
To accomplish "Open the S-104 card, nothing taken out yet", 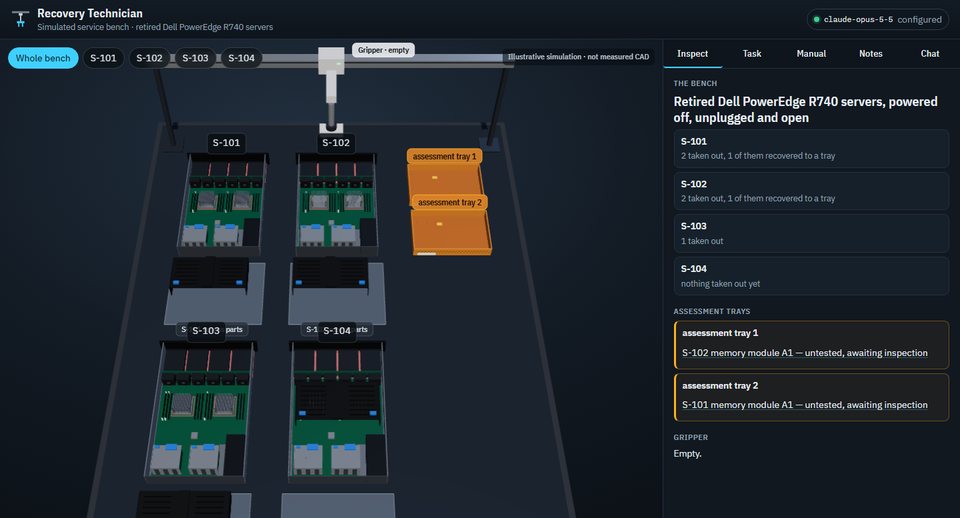I will coord(811,276).
